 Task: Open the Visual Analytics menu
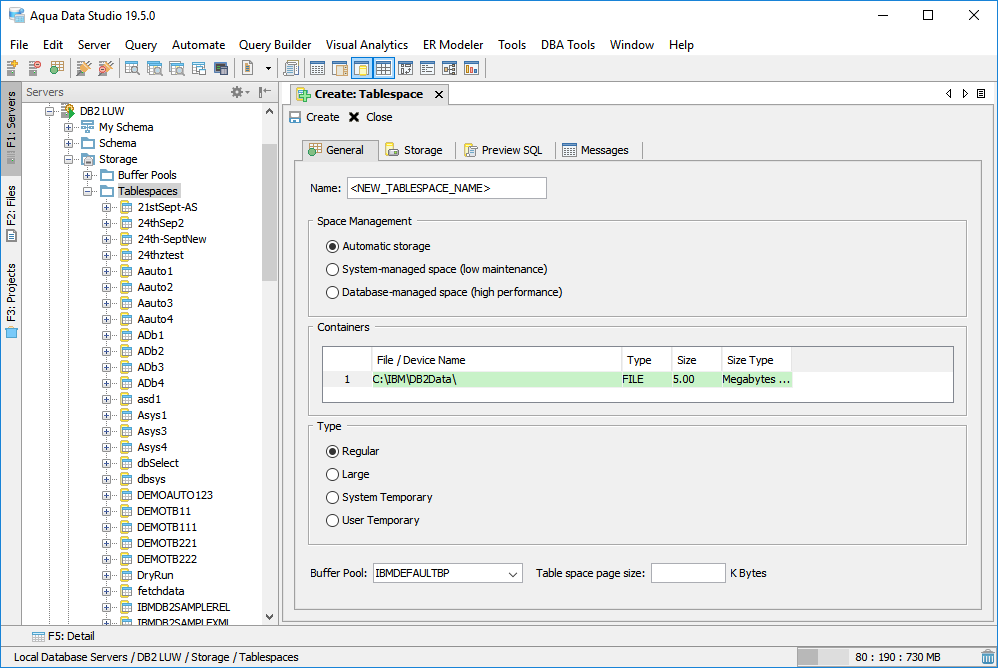[x=367, y=45]
